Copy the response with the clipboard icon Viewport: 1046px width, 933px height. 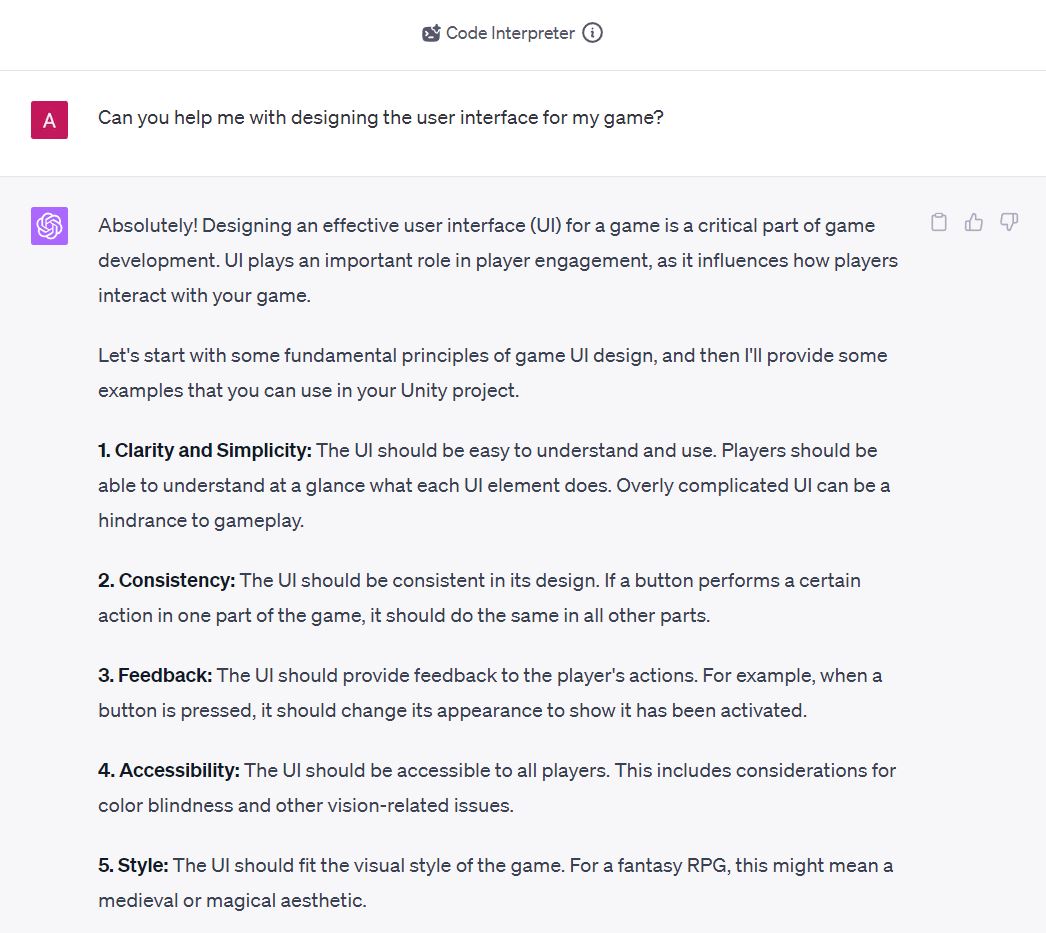(x=939, y=222)
